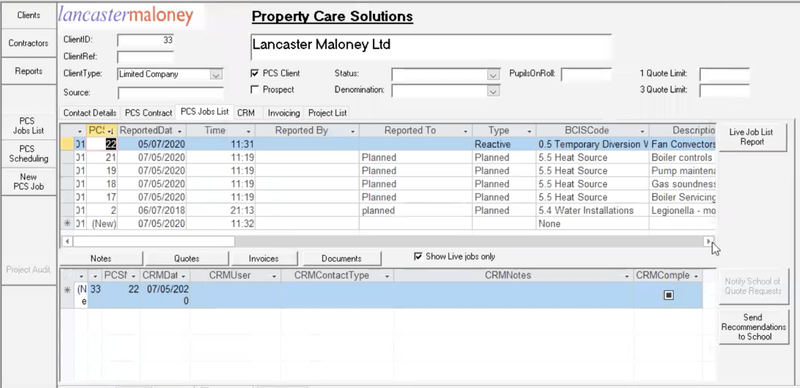This screenshot has height=388, width=800.
Task: Click the Boiler Servicing description cell
Action: point(683,197)
